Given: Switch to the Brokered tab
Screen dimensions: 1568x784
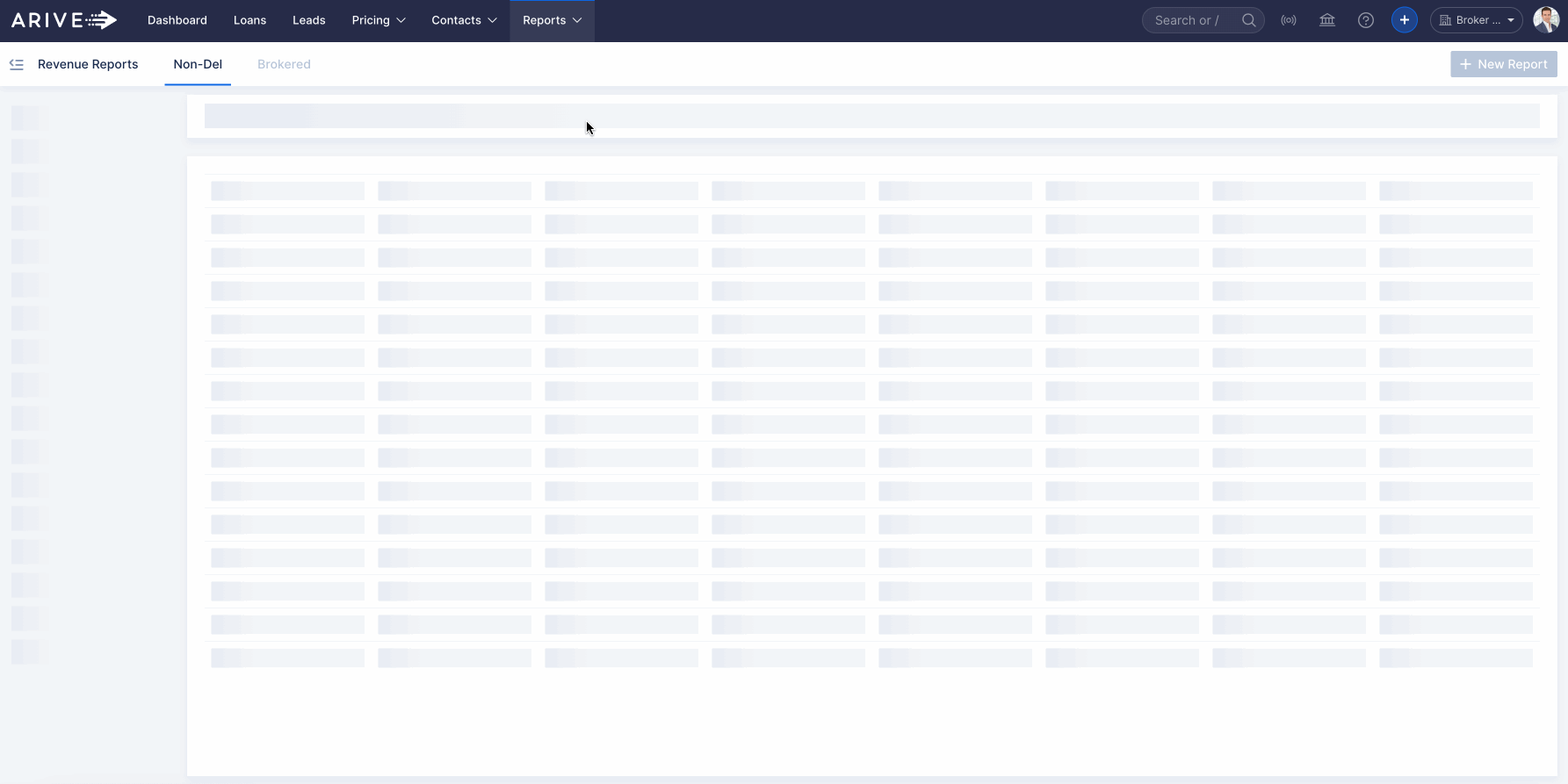Looking at the screenshot, I should point(284,64).
